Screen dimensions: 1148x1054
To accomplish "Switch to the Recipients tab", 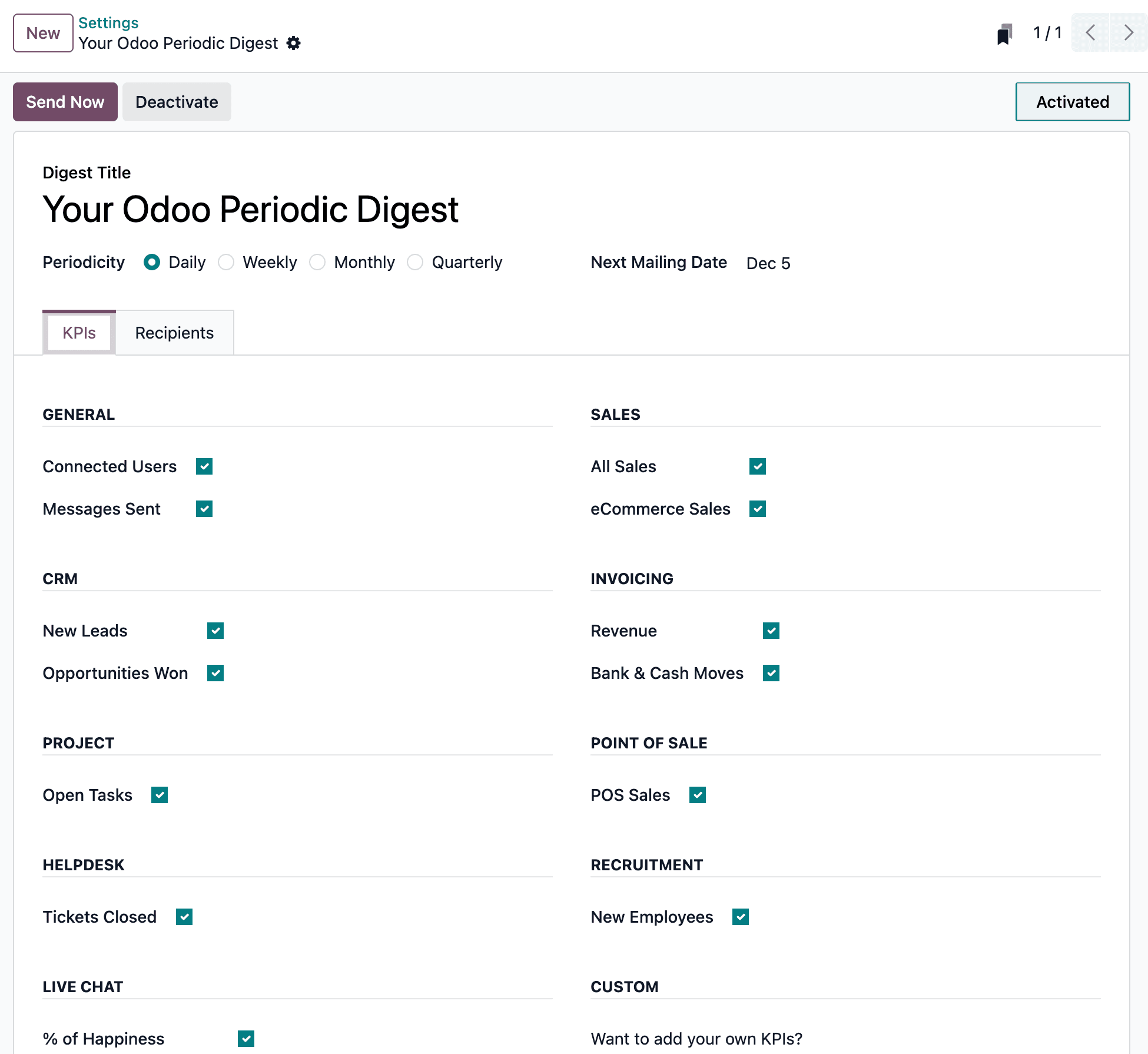I will [174, 333].
